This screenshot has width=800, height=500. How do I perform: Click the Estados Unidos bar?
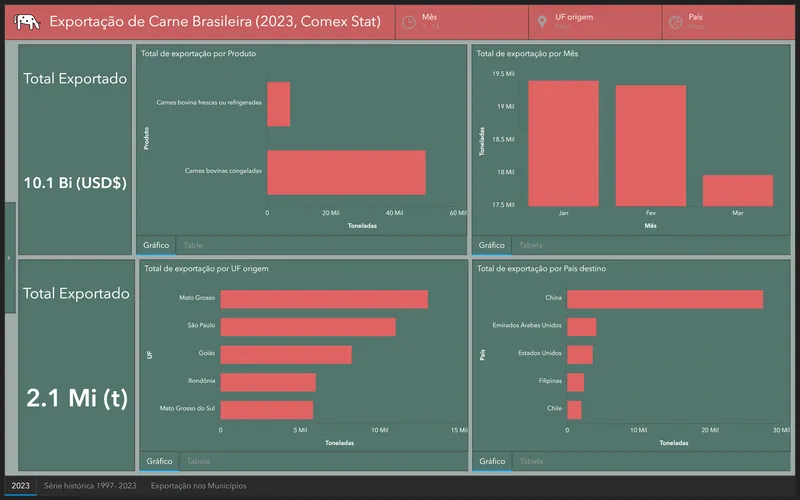(x=580, y=355)
